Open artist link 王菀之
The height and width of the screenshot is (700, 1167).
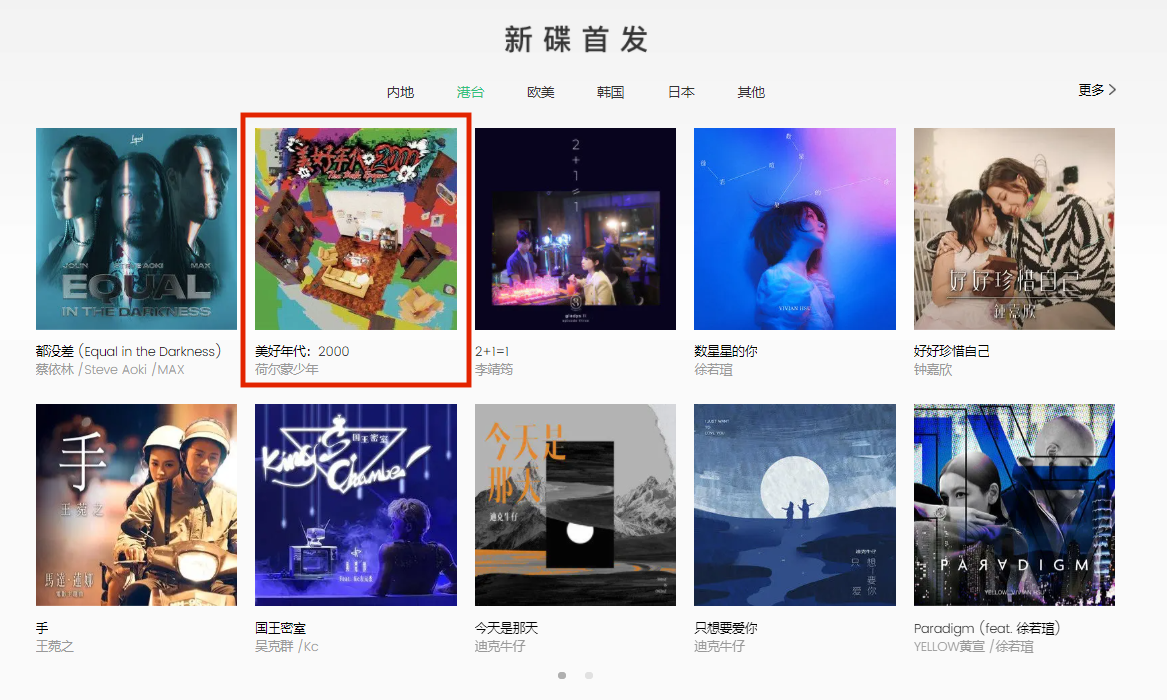click(54, 646)
